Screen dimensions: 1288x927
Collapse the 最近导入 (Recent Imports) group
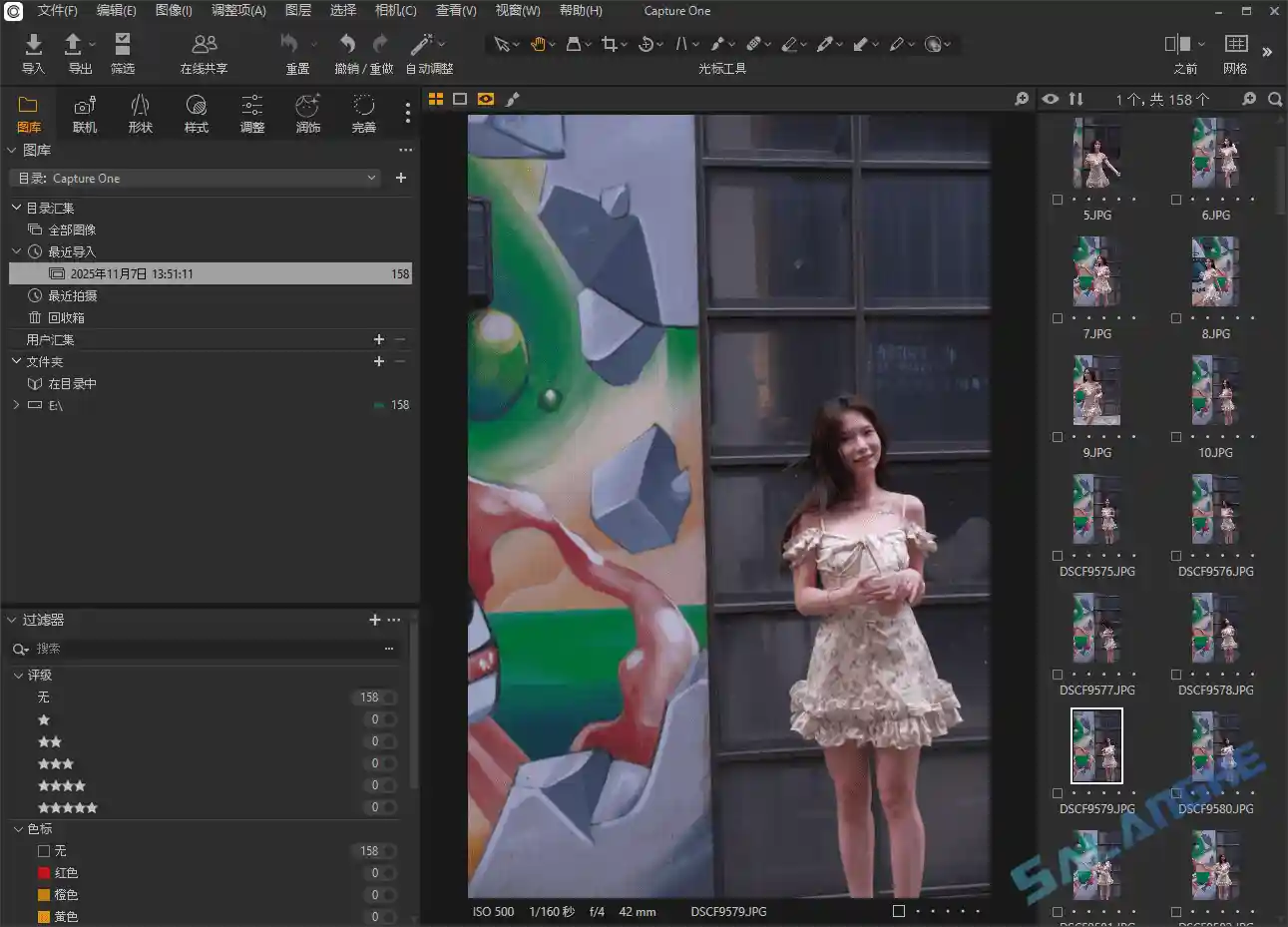click(x=15, y=250)
